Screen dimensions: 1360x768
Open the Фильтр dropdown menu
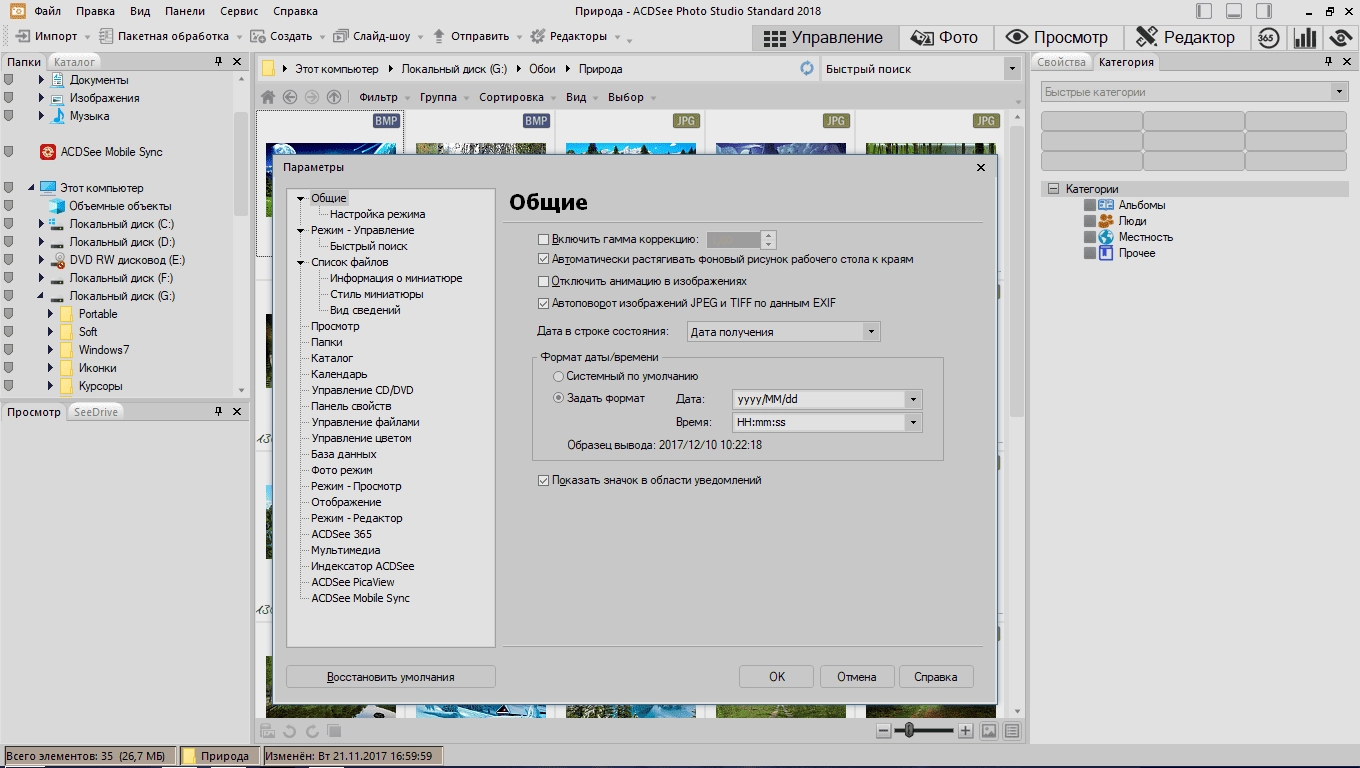(x=383, y=97)
